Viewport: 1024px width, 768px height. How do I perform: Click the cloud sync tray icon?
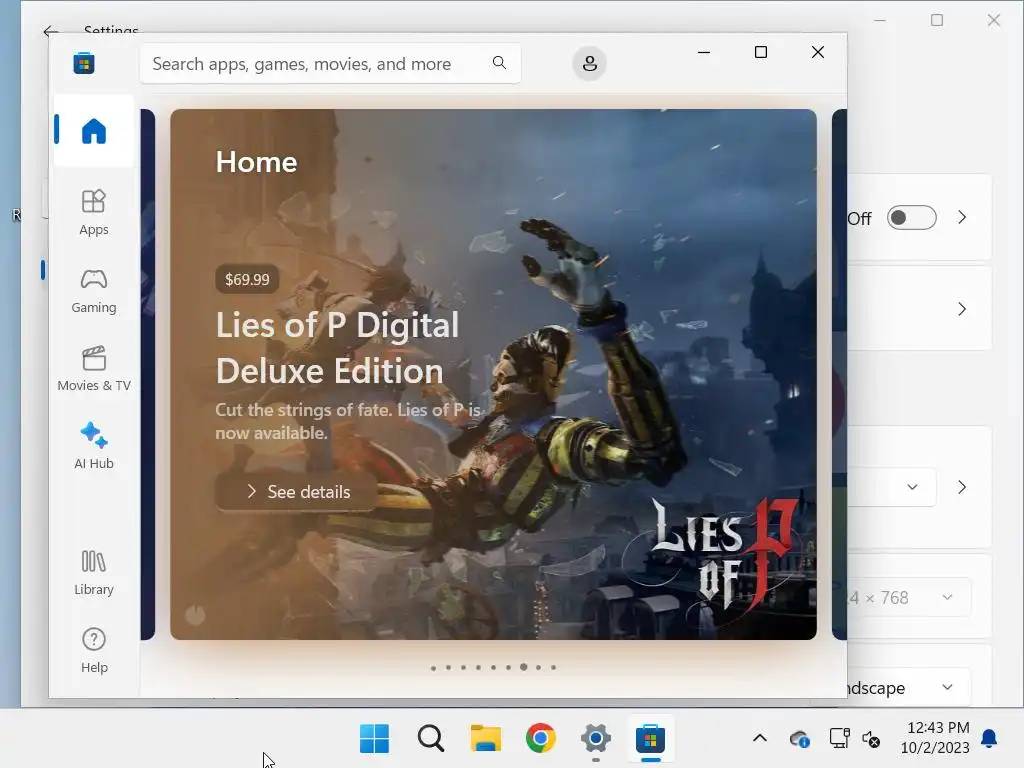point(799,739)
